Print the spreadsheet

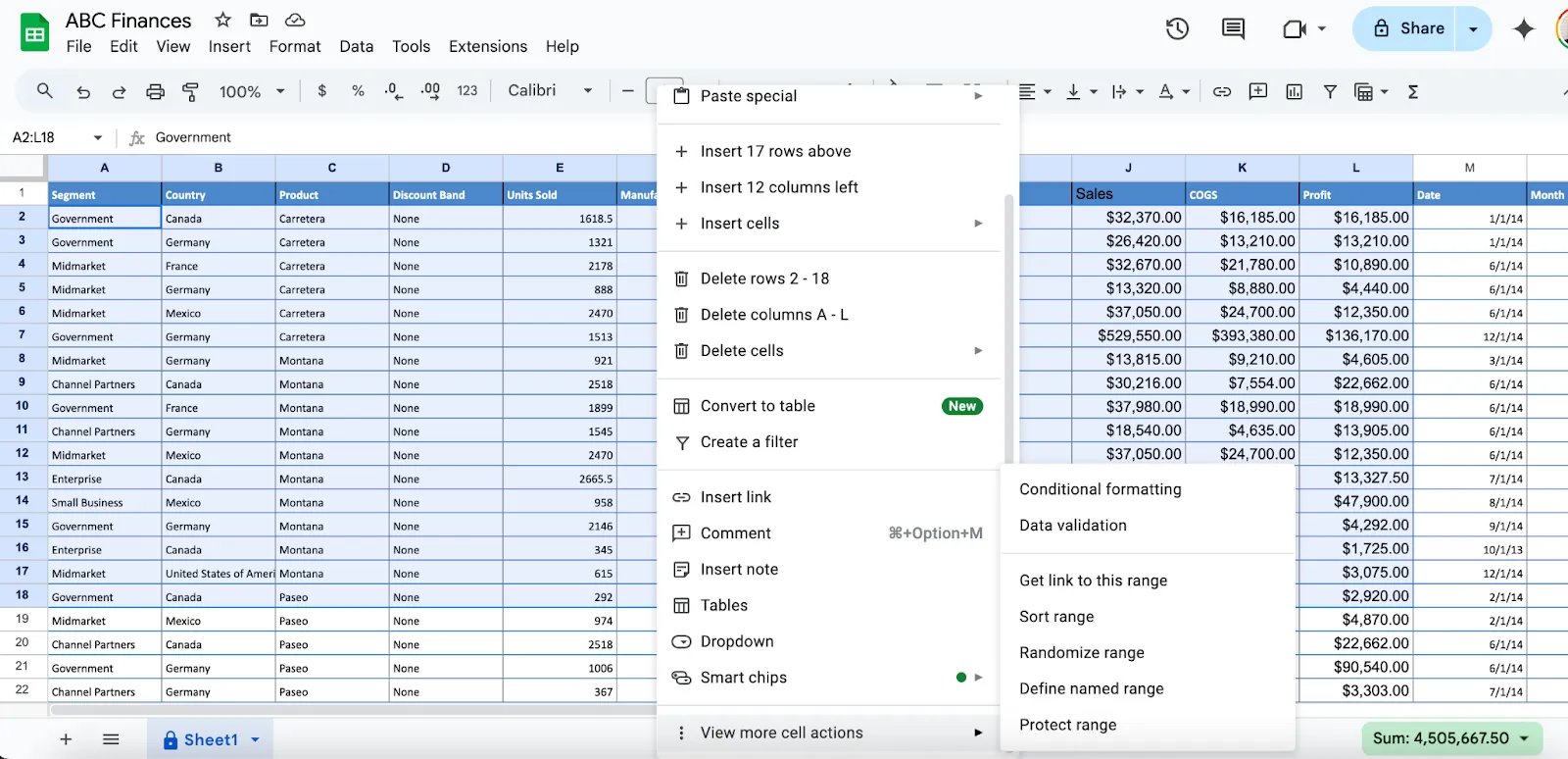click(x=155, y=92)
